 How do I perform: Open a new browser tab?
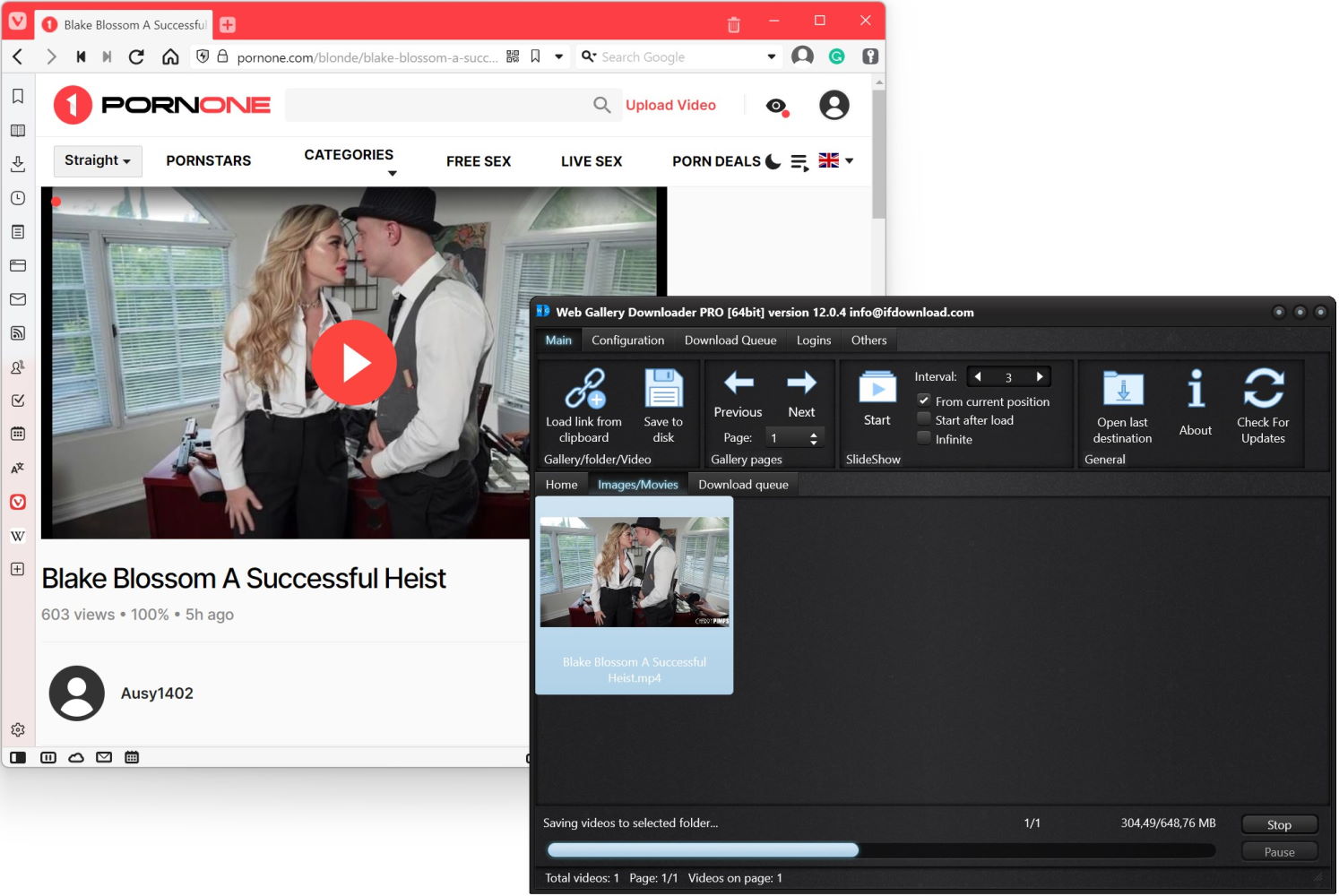(x=228, y=25)
